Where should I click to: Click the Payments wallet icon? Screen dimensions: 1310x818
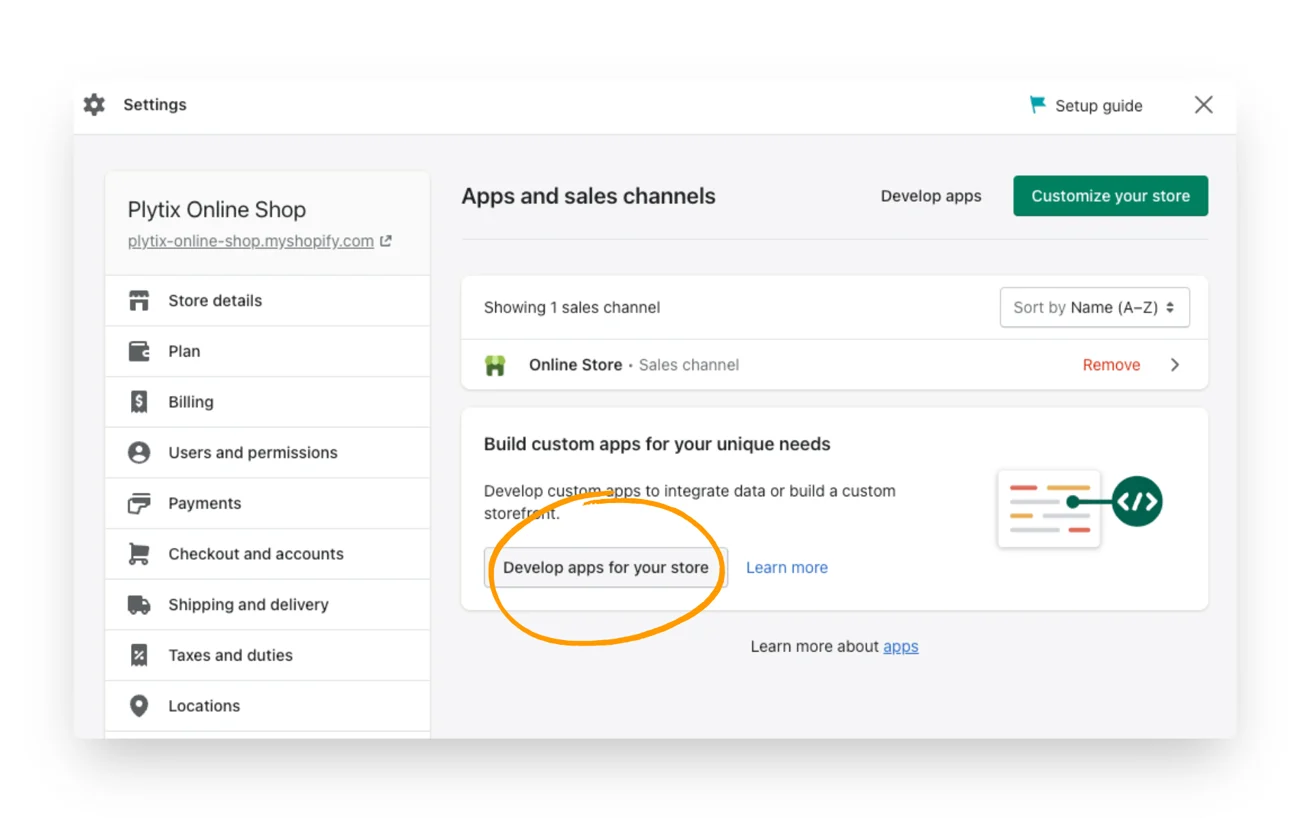pyautogui.click(x=140, y=503)
